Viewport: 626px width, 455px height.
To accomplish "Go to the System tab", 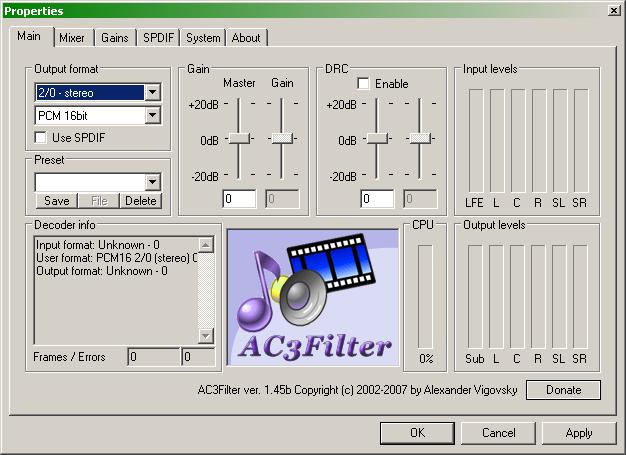I will (x=203, y=38).
